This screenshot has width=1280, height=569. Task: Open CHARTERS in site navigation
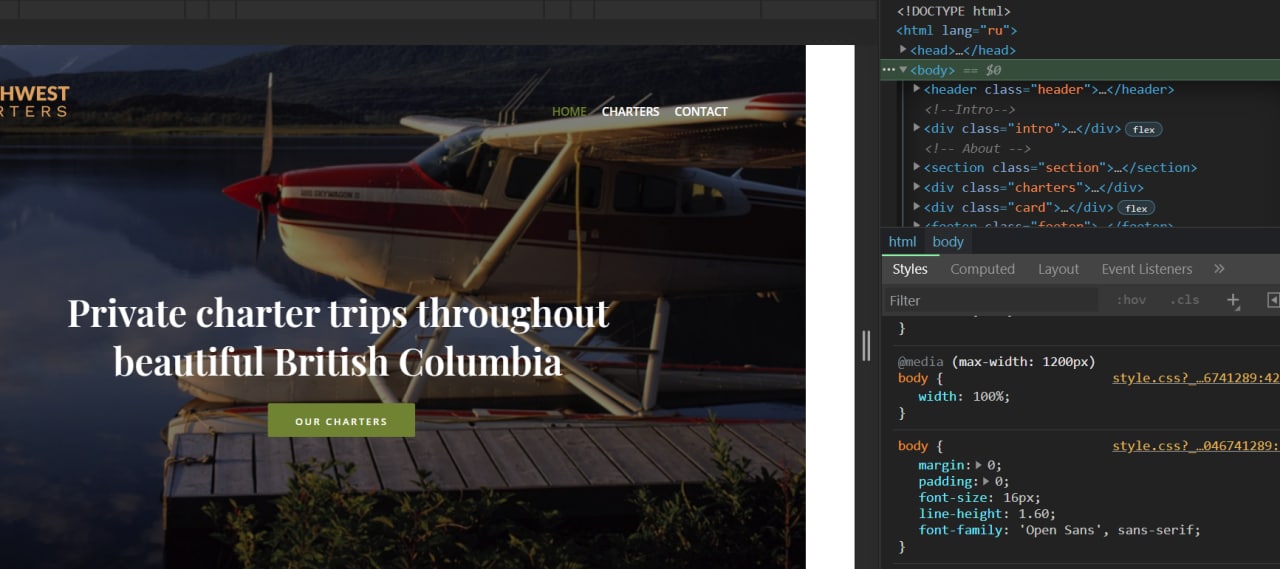coord(630,111)
